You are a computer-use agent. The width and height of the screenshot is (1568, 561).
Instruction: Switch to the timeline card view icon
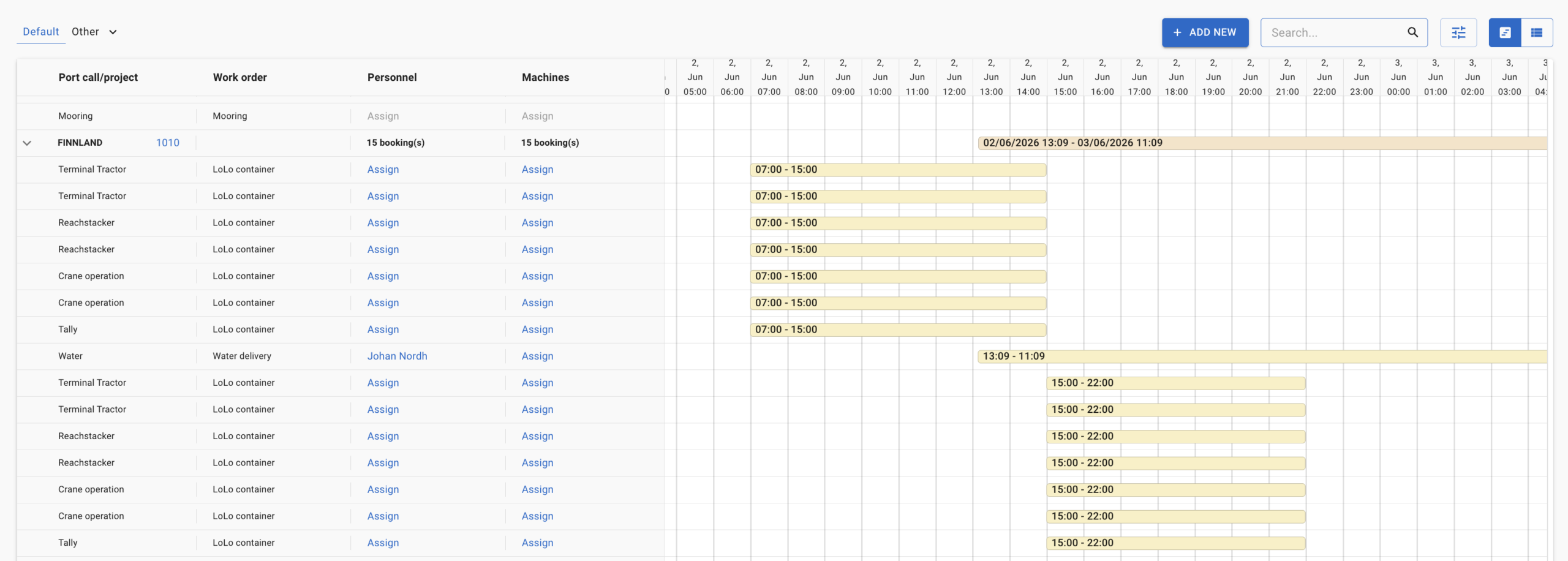point(1505,32)
